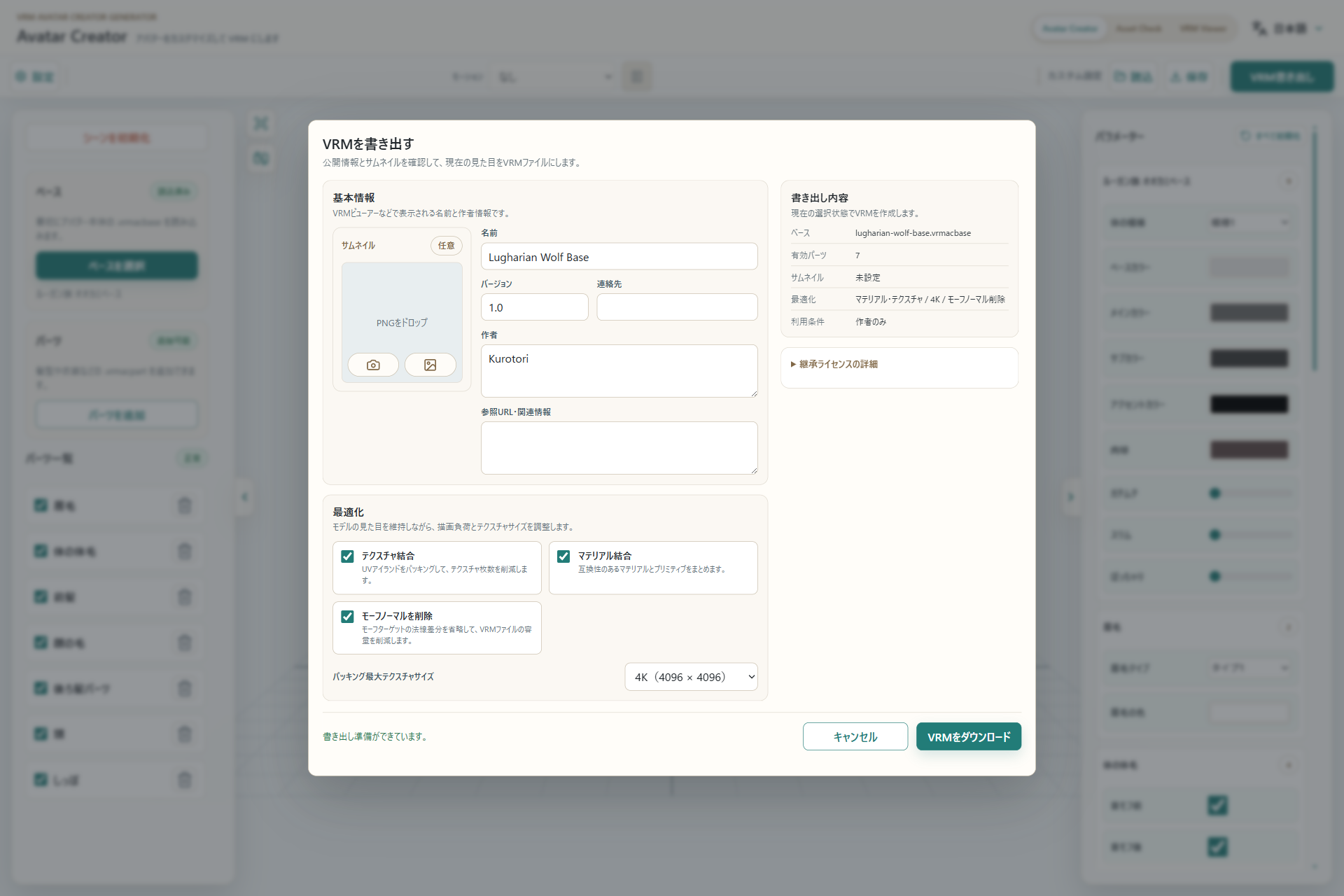Click the PNG thumbnail drop area
This screenshot has width=1344, height=896.
point(402,308)
